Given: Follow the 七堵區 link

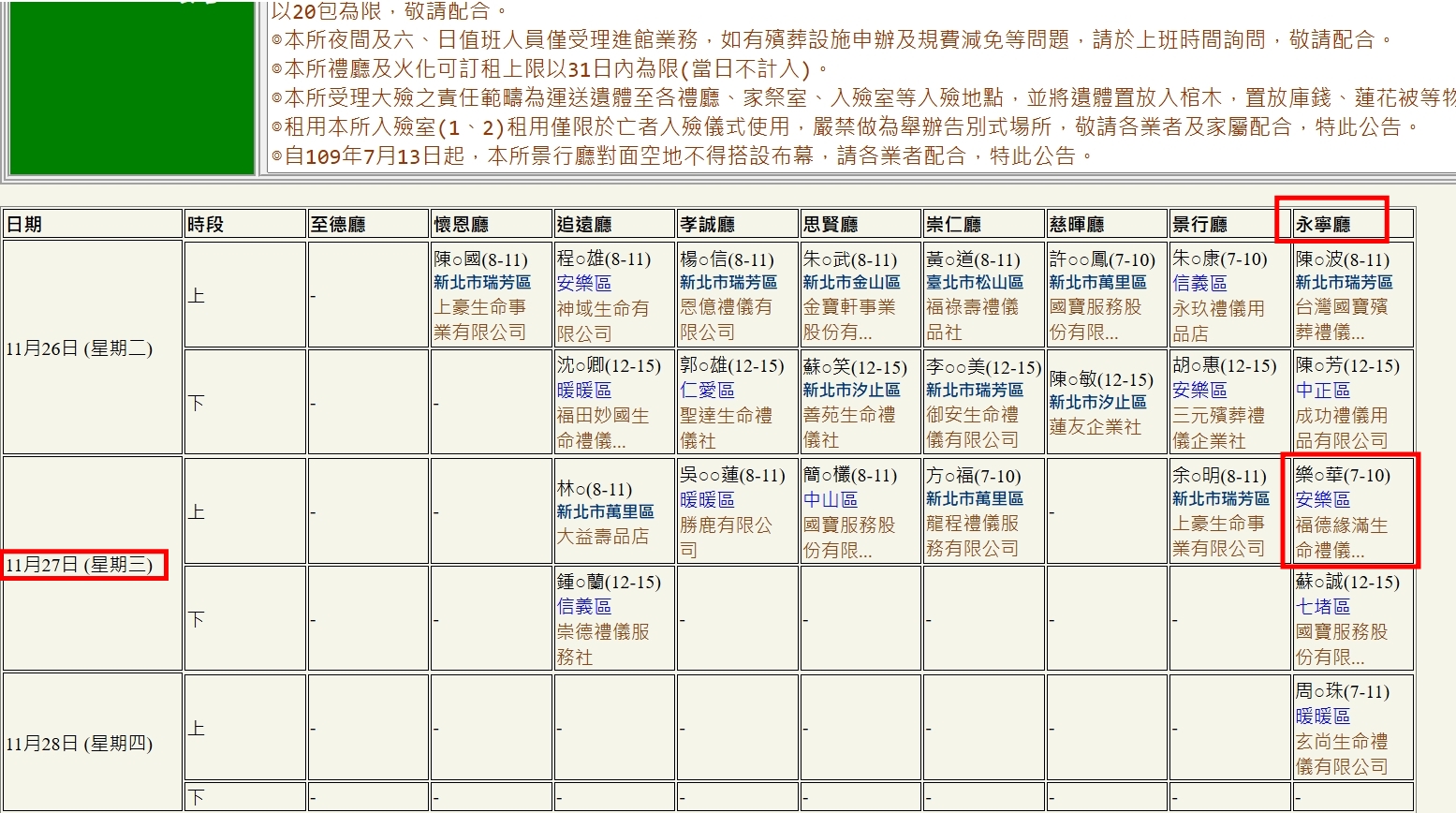Looking at the screenshot, I should (x=1323, y=607).
